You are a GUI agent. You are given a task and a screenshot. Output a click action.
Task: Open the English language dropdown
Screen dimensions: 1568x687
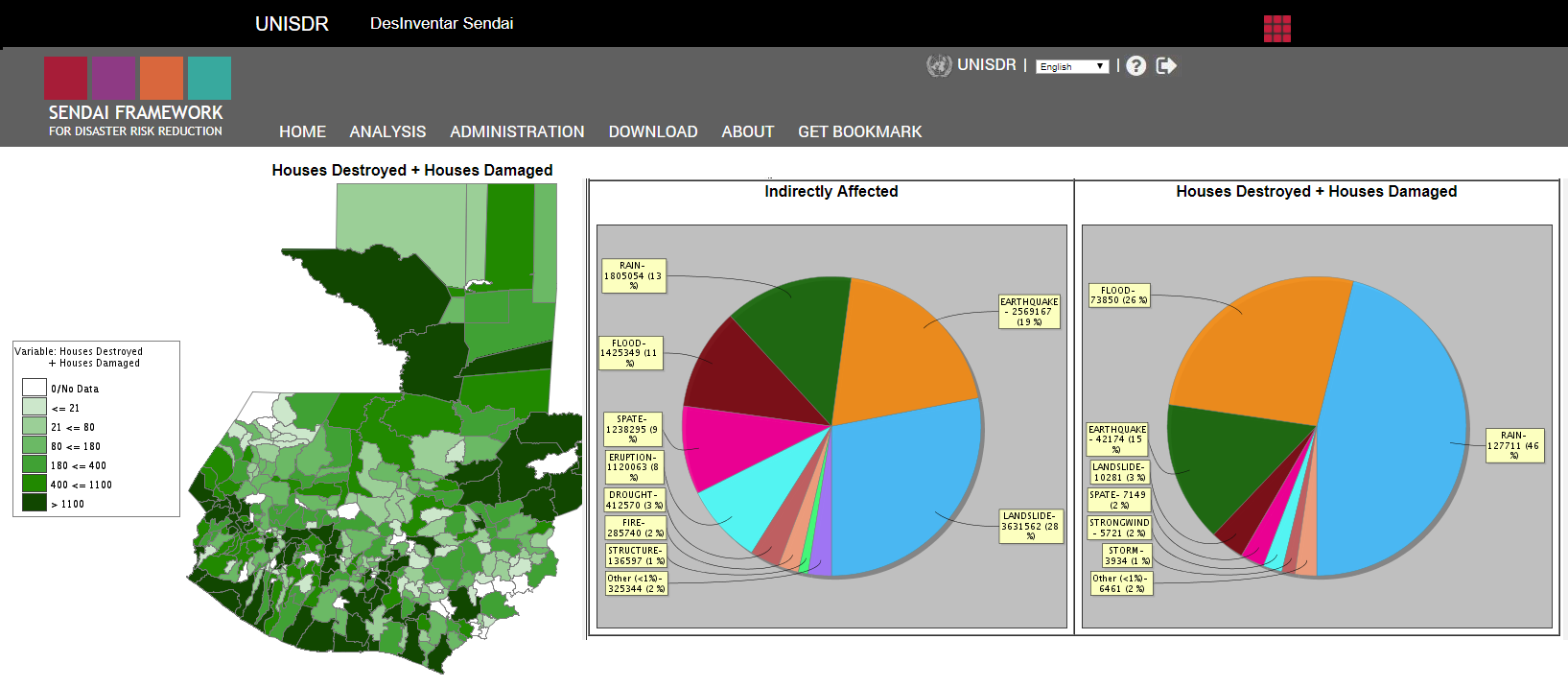pyautogui.click(x=1072, y=66)
